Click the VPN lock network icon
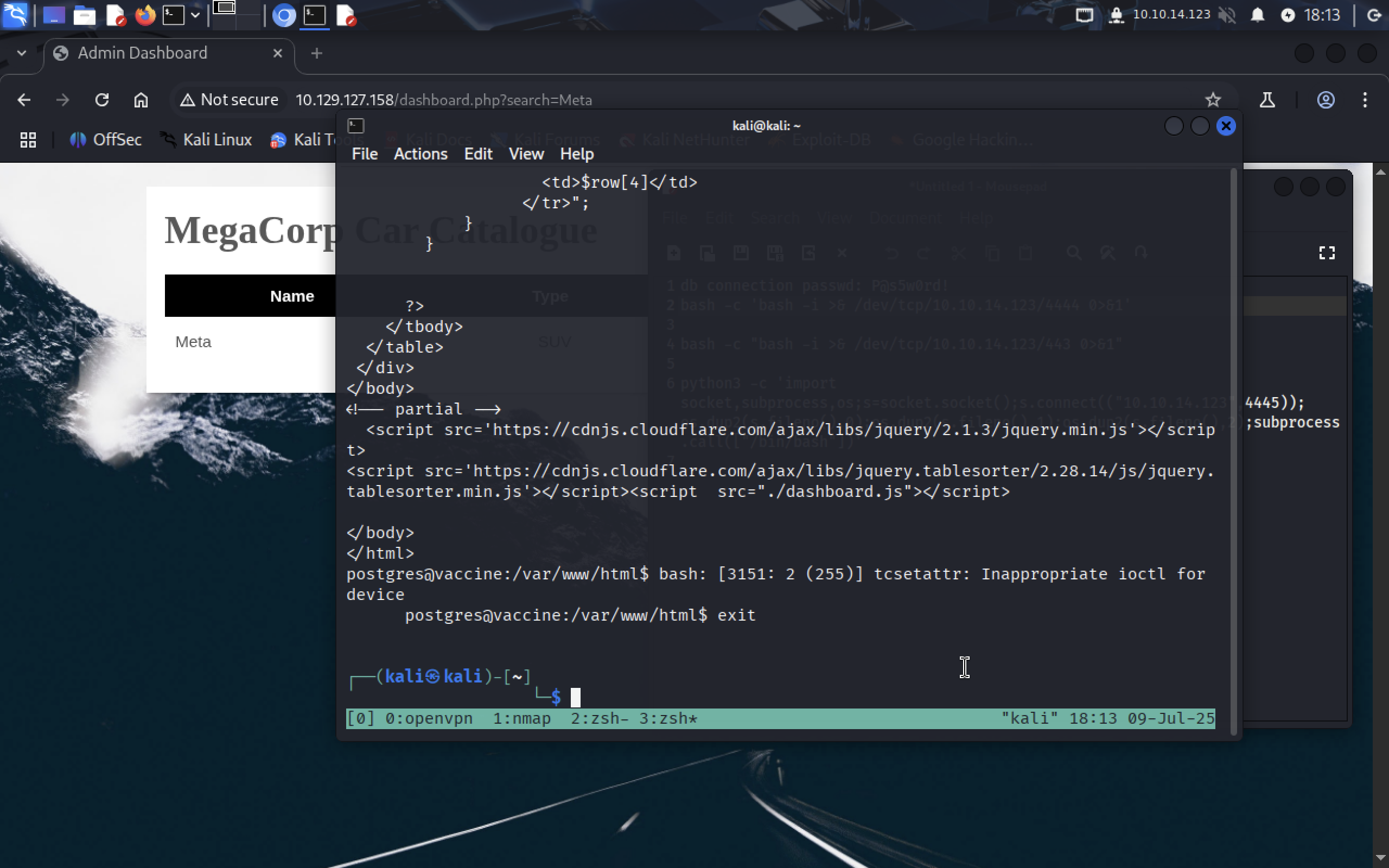This screenshot has width=1389, height=868. point(1116,15)
